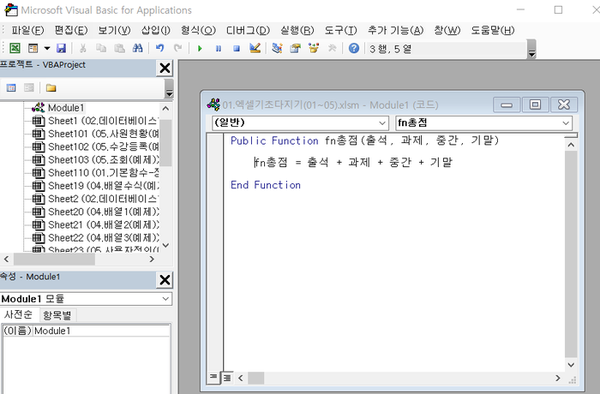Stop and reset with square icon
This screenshot has height=394, width=600.
(x=236, y=49)
